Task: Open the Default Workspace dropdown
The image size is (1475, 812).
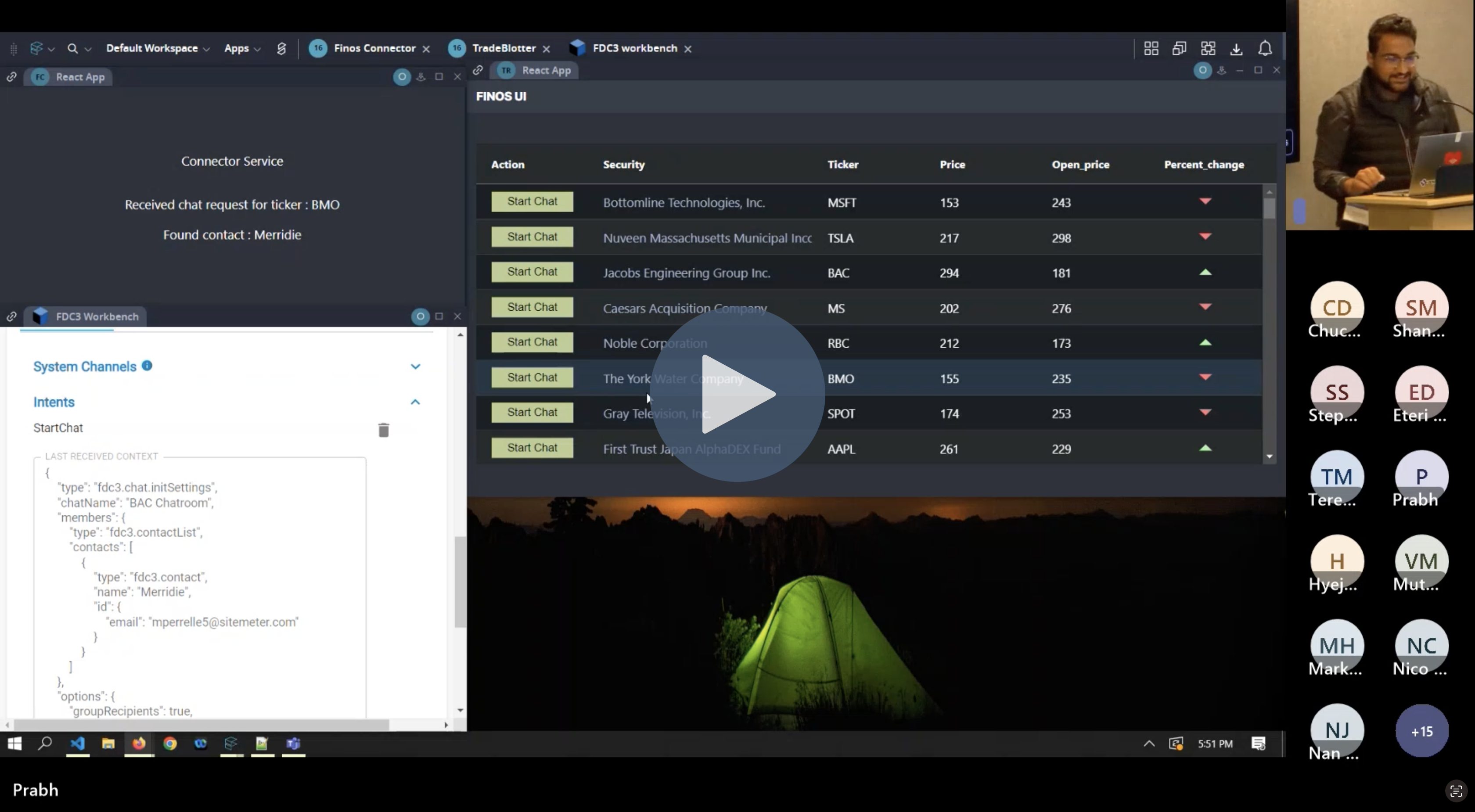Action: 158,49
